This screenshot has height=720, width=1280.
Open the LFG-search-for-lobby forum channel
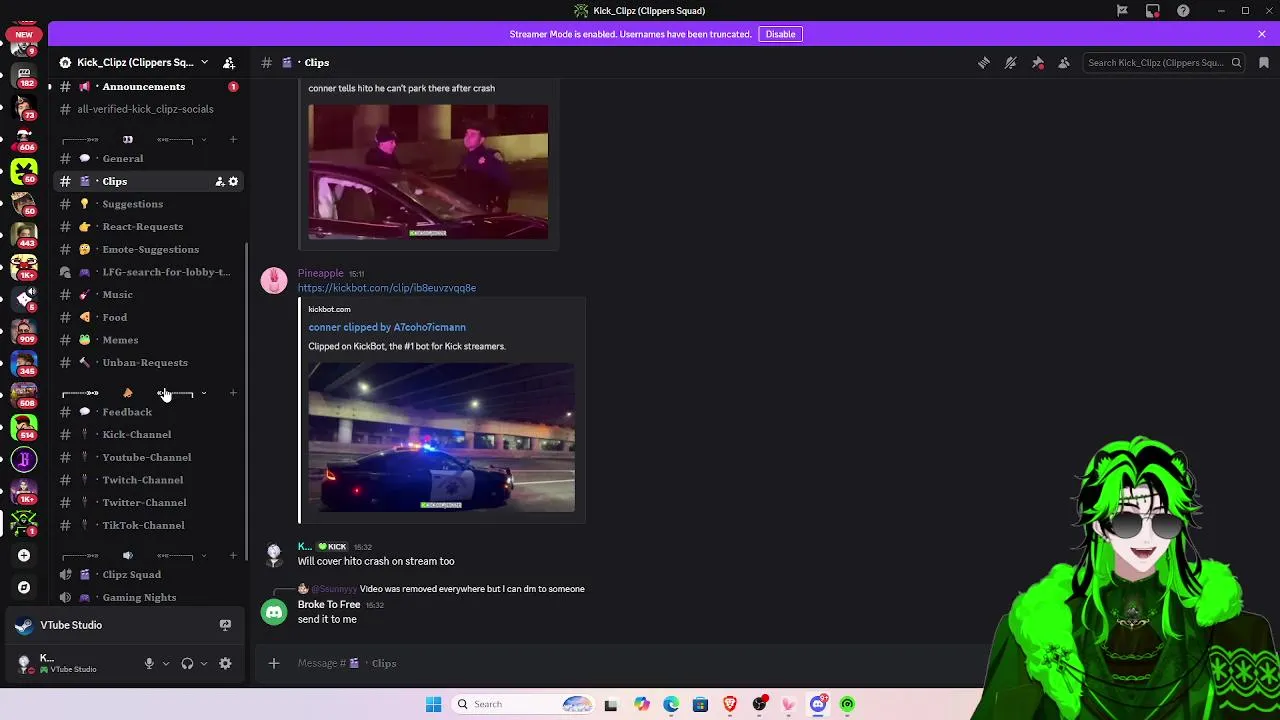(x=147, y=272)
